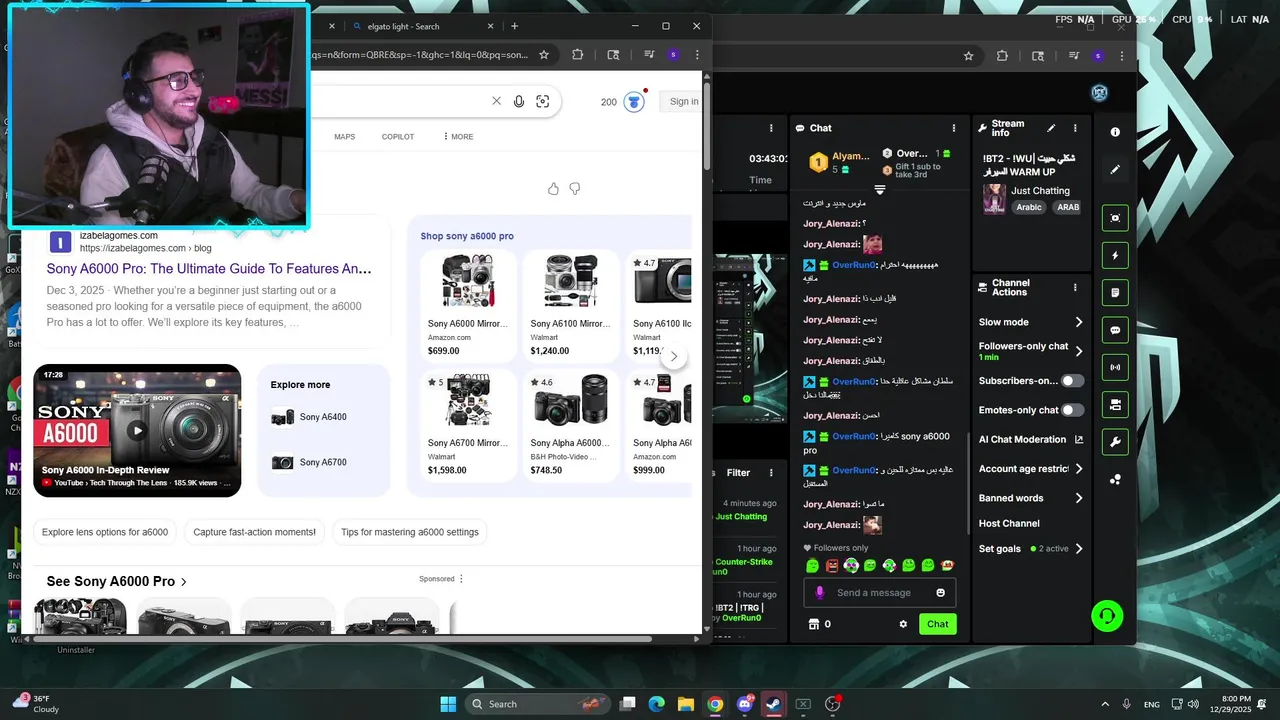The width and height of the screenshot is (1280, 720).
Task: Open Stream info panel three-dot options
Action: [x=1075, y=128]
